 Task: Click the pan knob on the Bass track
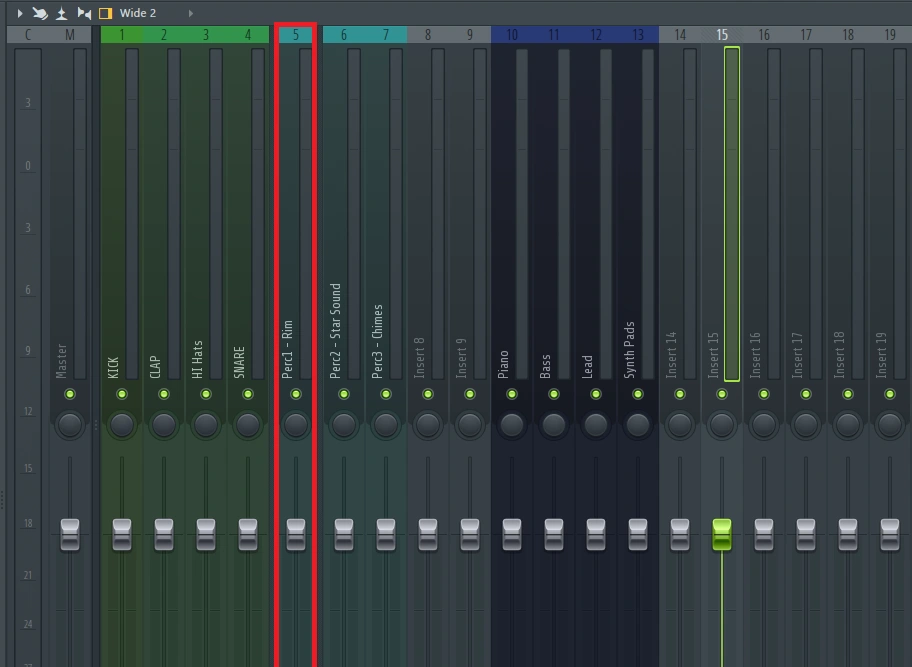[x=554, y=425]
